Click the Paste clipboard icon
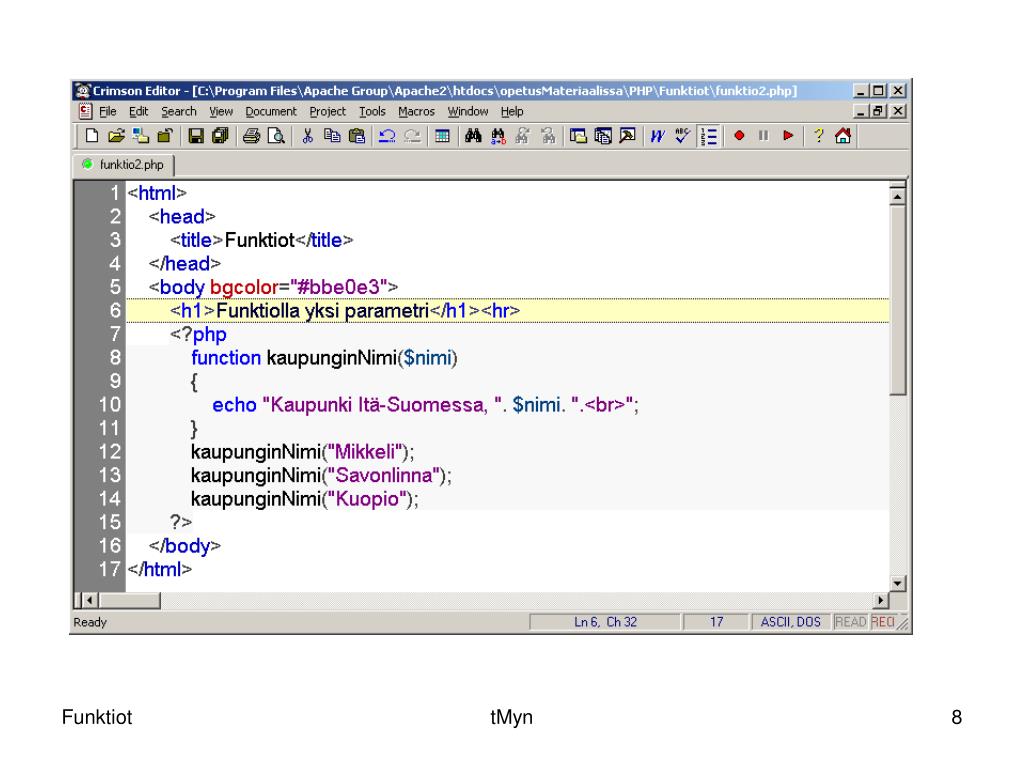This screenshot has height=768, width=1024. (357, 136)
